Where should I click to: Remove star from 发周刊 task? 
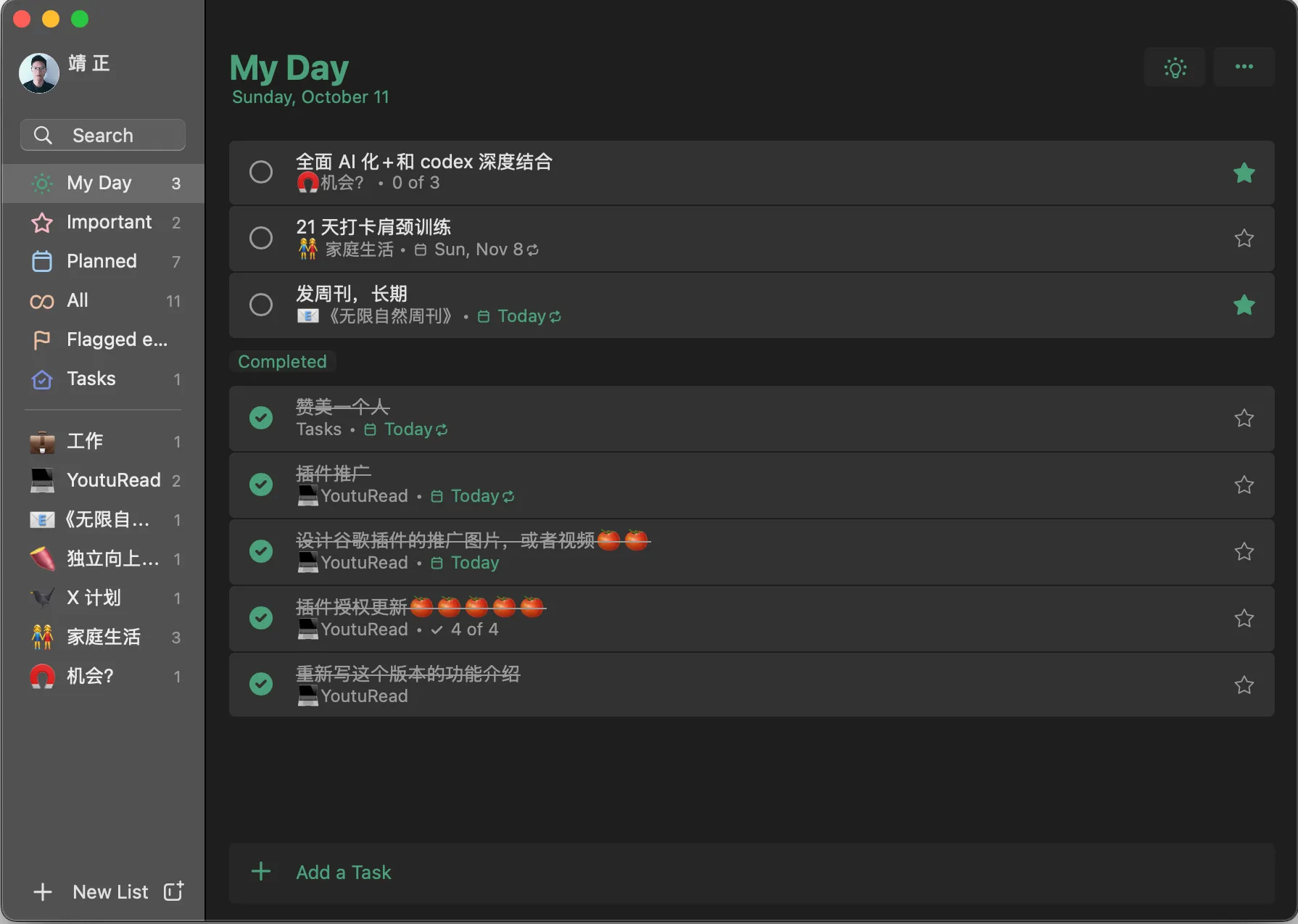pyautogui.click(x=1244, y=305)
